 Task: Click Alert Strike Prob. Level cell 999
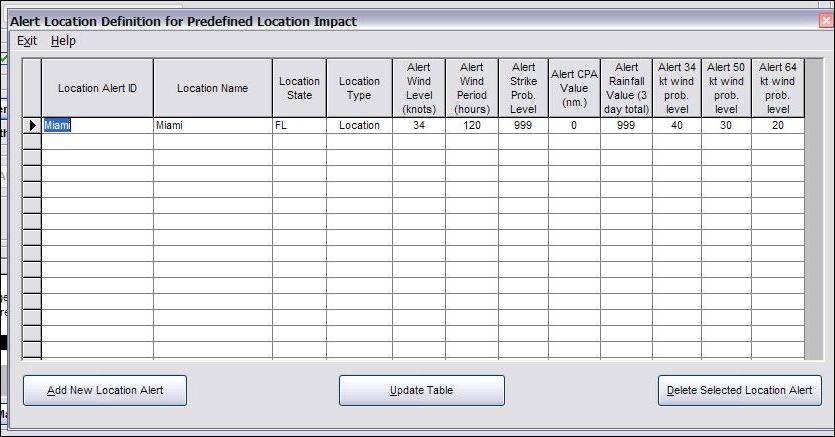coord(522,126)
